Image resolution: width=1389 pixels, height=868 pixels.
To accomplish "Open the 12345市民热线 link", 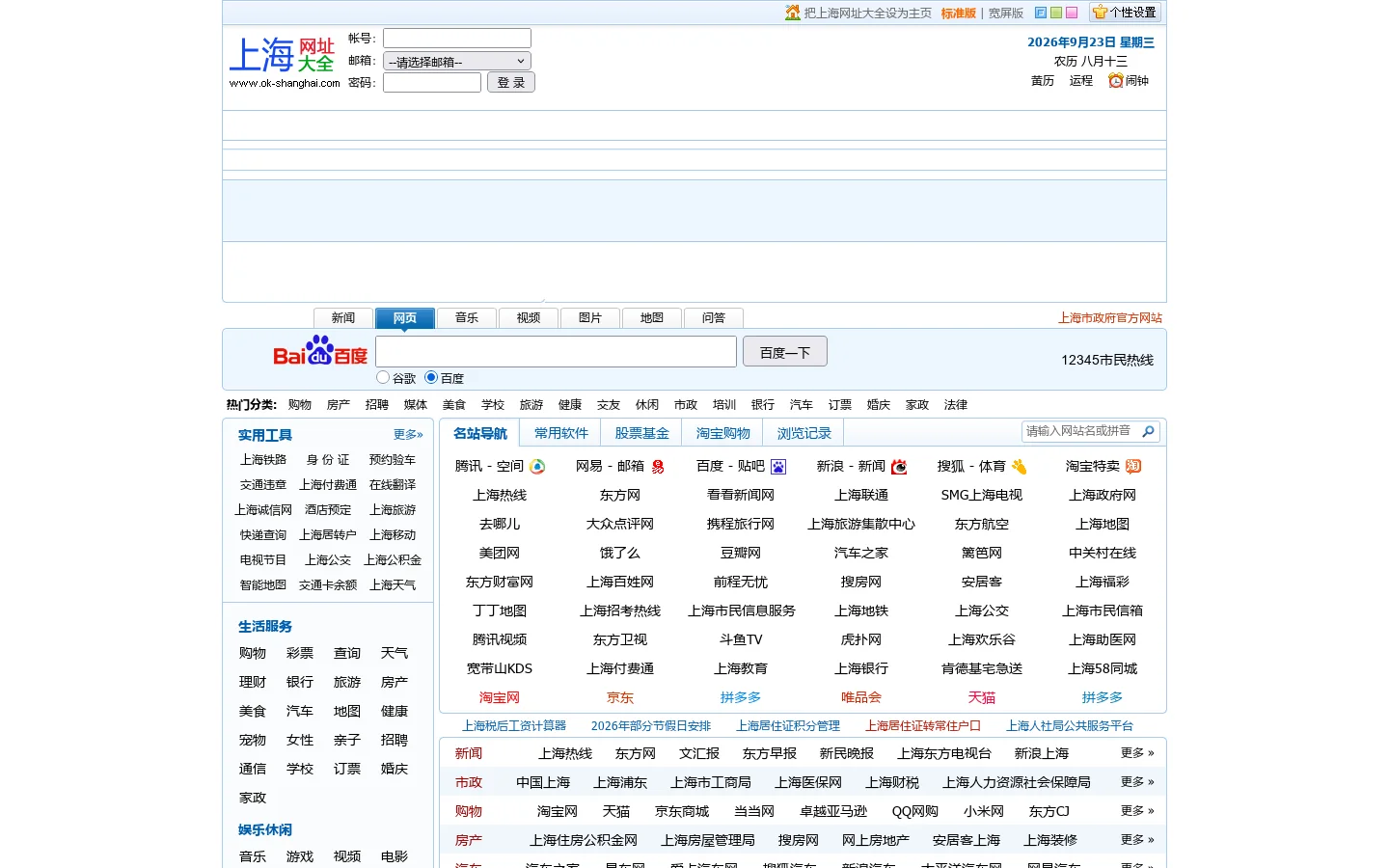I will (1107, 360).
